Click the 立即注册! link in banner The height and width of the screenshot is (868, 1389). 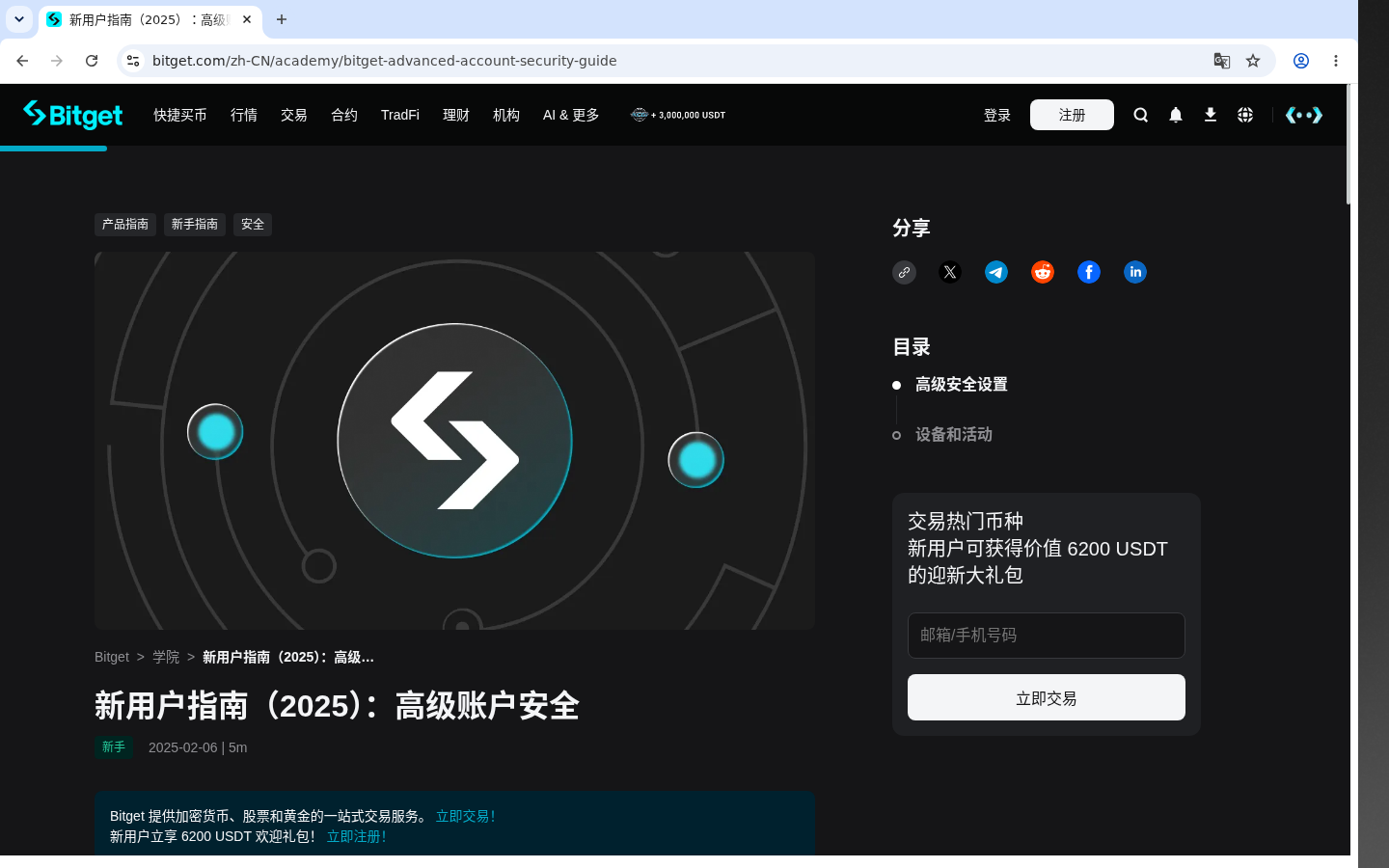click(x=357, y=836)
